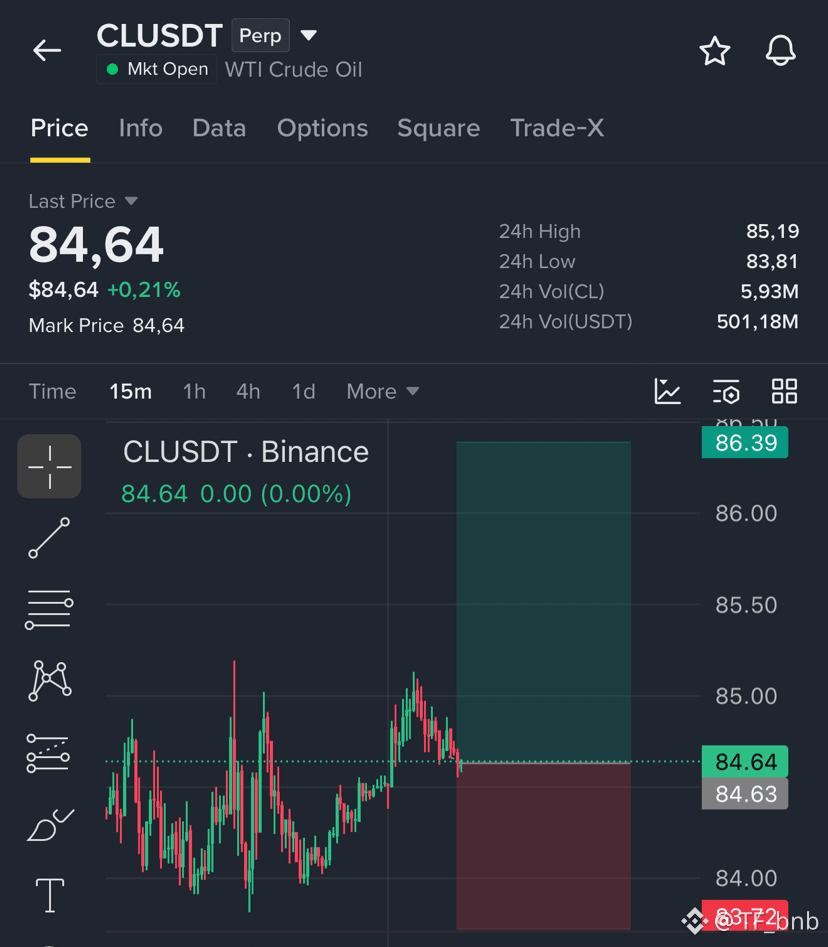Viewport: 828px width, 947px height.
Task: Select the green profit zone of long position
Action: [544, 602]
